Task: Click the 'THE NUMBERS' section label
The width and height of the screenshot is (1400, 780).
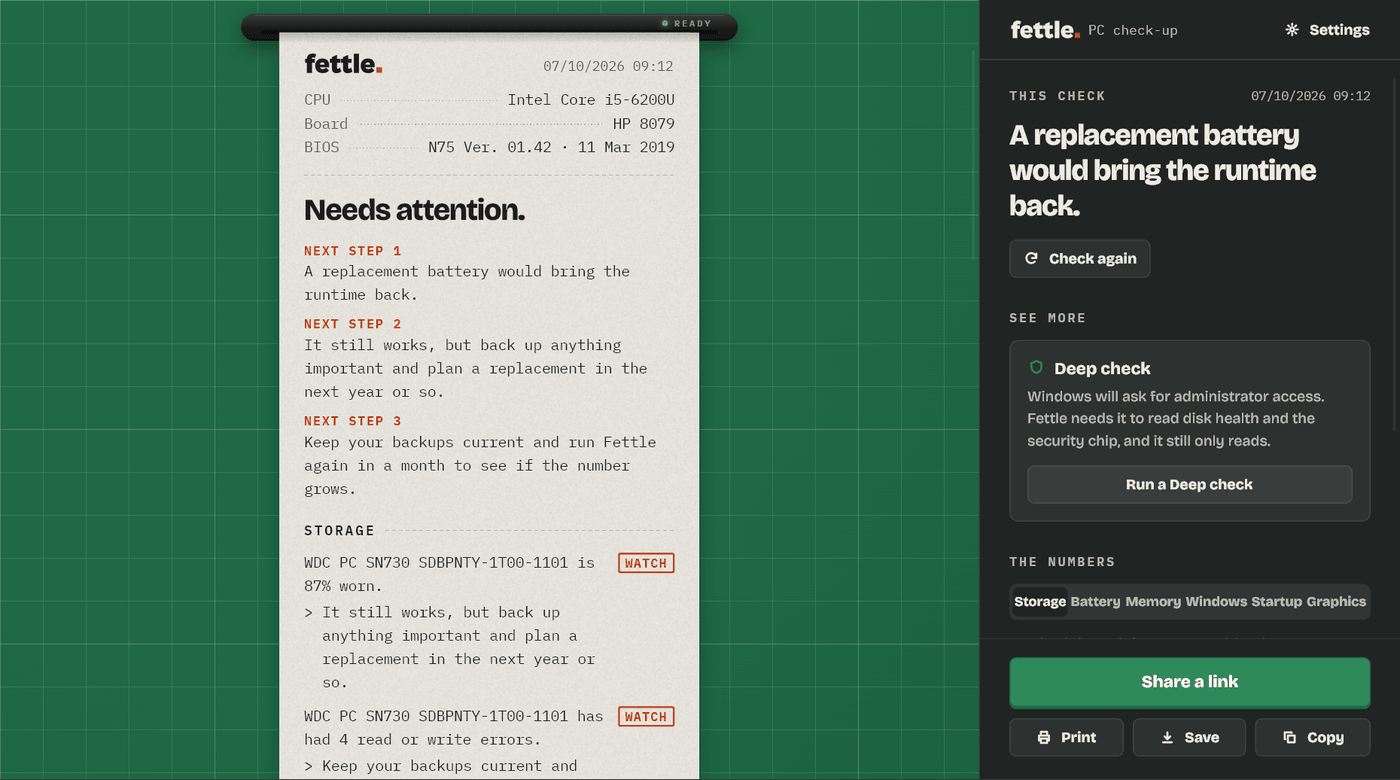Action: (1062, 562)
